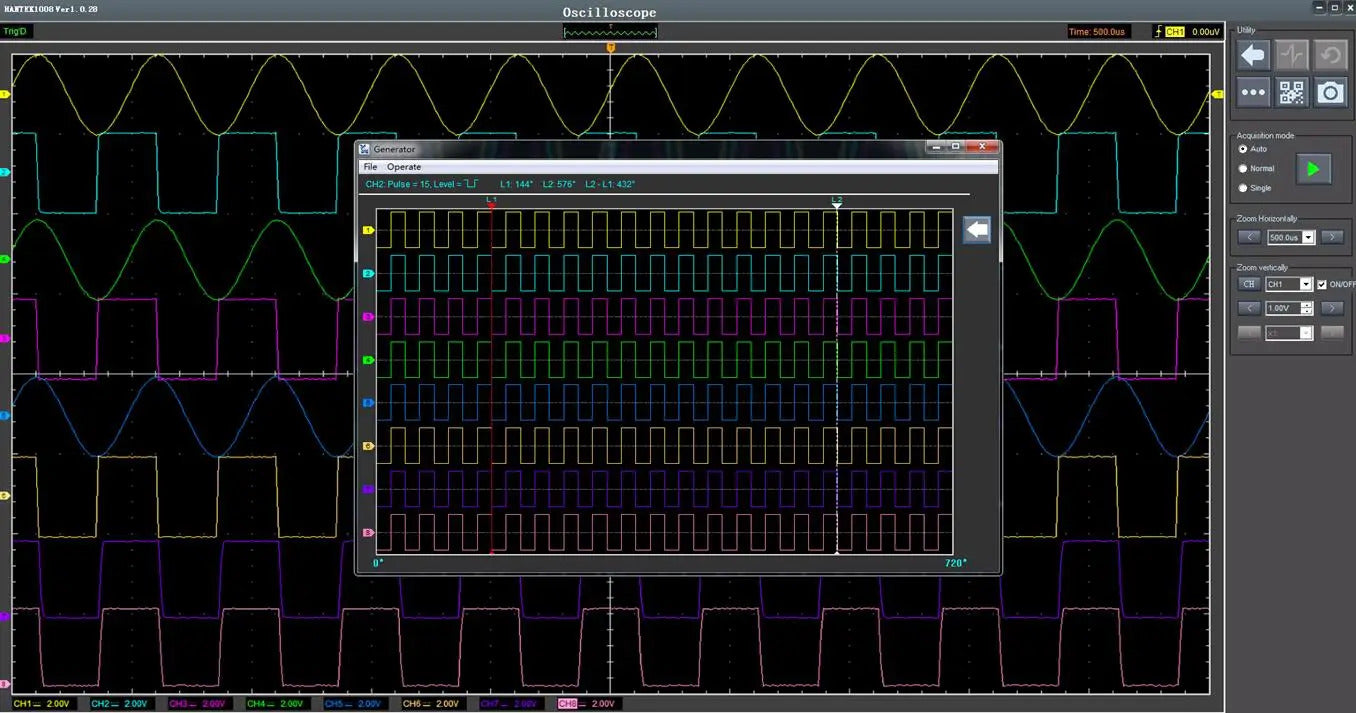This screenshot has height=713, width=1356.
Task: Click the L2 white cursor marker
Action: [x=837, y=203]
